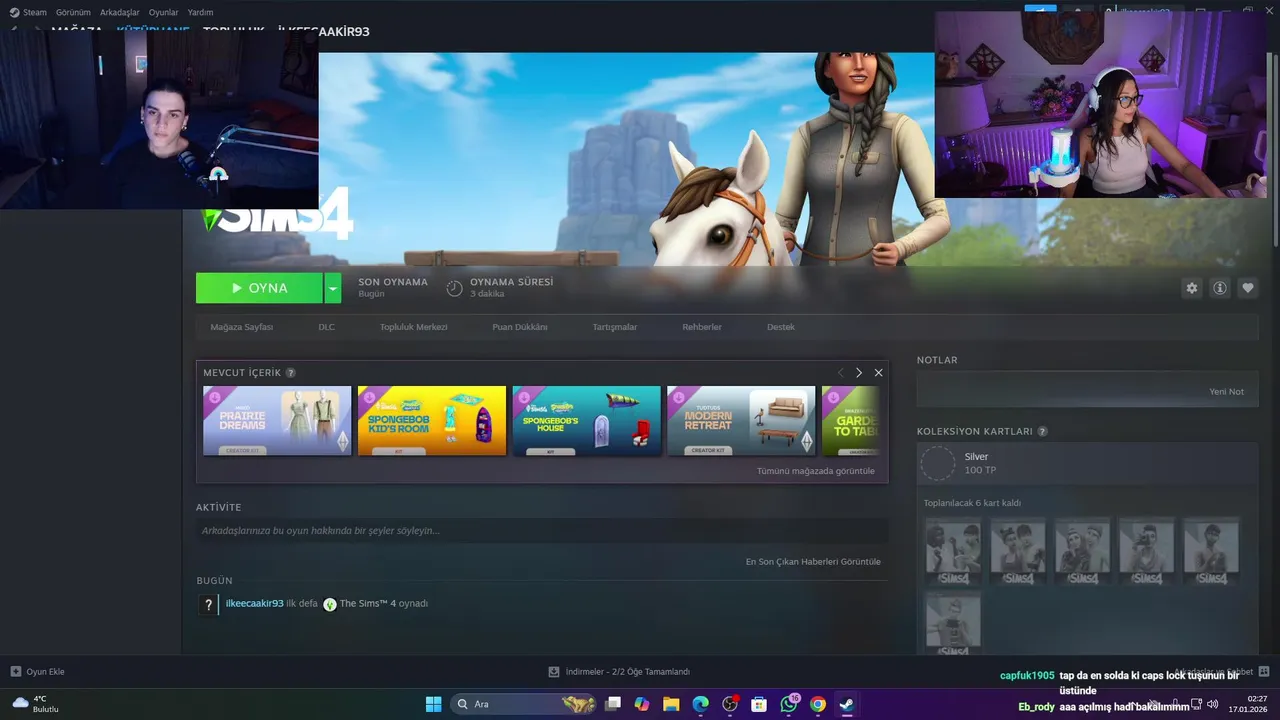Open the Puan Dükkânı tab
Viewport: 1280px width, 720px height.
click(520, 327)
